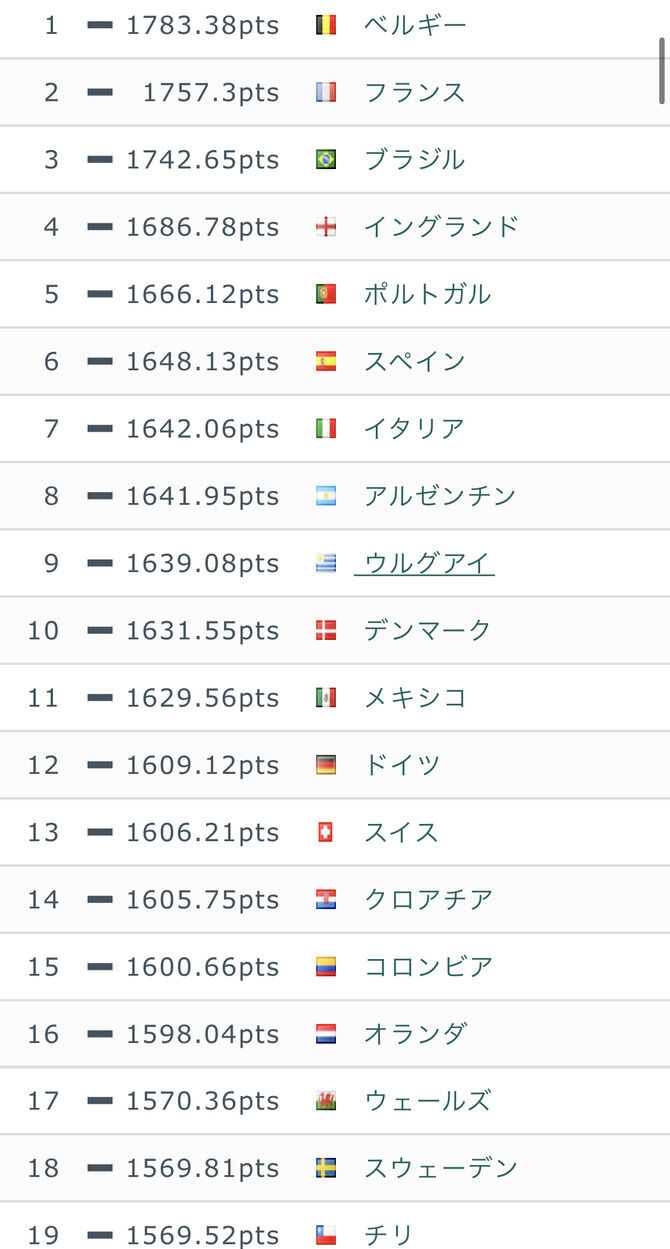Image resolution: width=670 pixels, height=1249 pixels.
Task: Click the rank number 10 for デンマーク
Action: pos(42,630)
